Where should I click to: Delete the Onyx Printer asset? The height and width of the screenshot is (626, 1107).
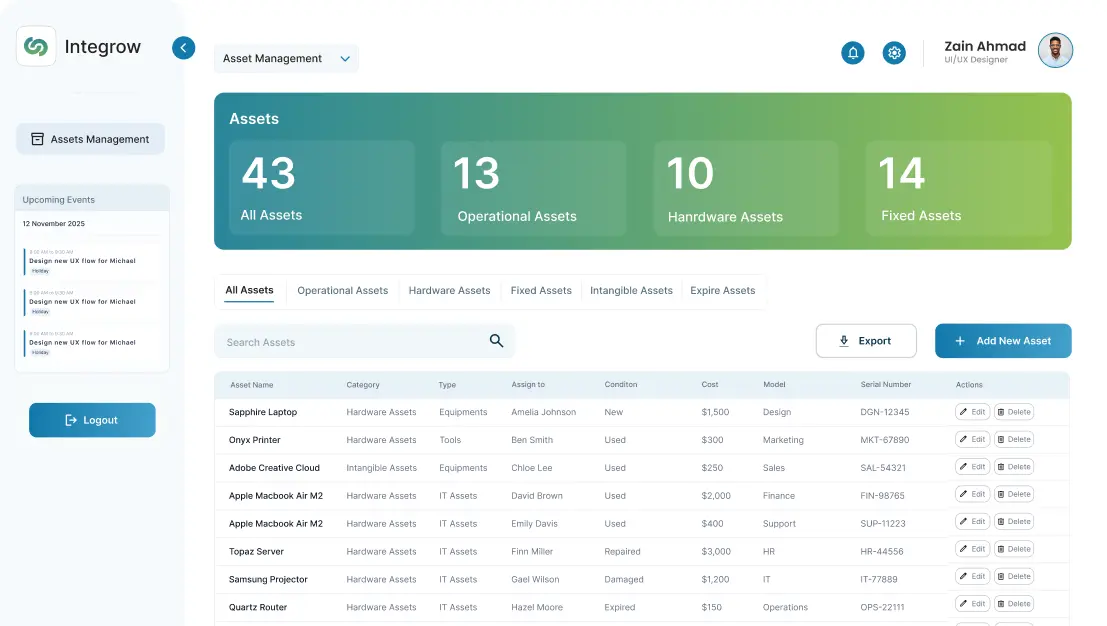1013,439
